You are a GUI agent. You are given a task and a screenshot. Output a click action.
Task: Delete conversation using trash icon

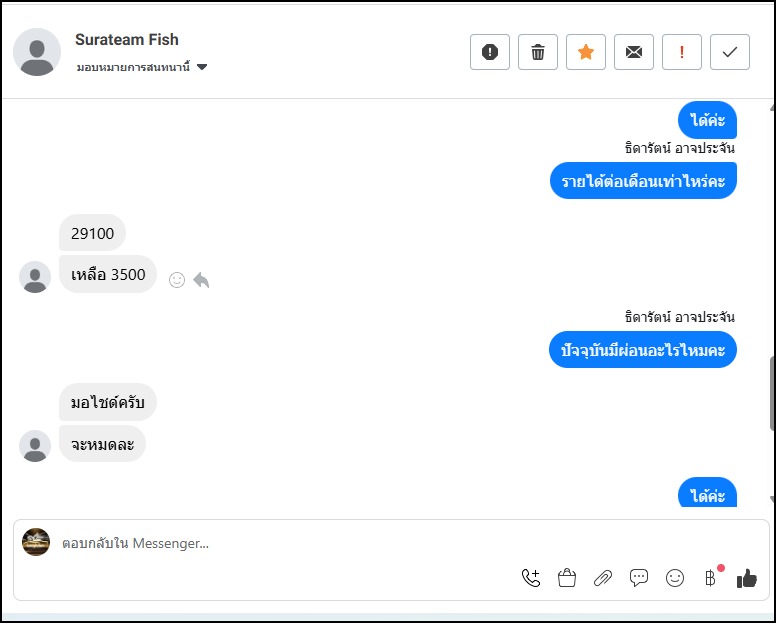coord(538,52)
